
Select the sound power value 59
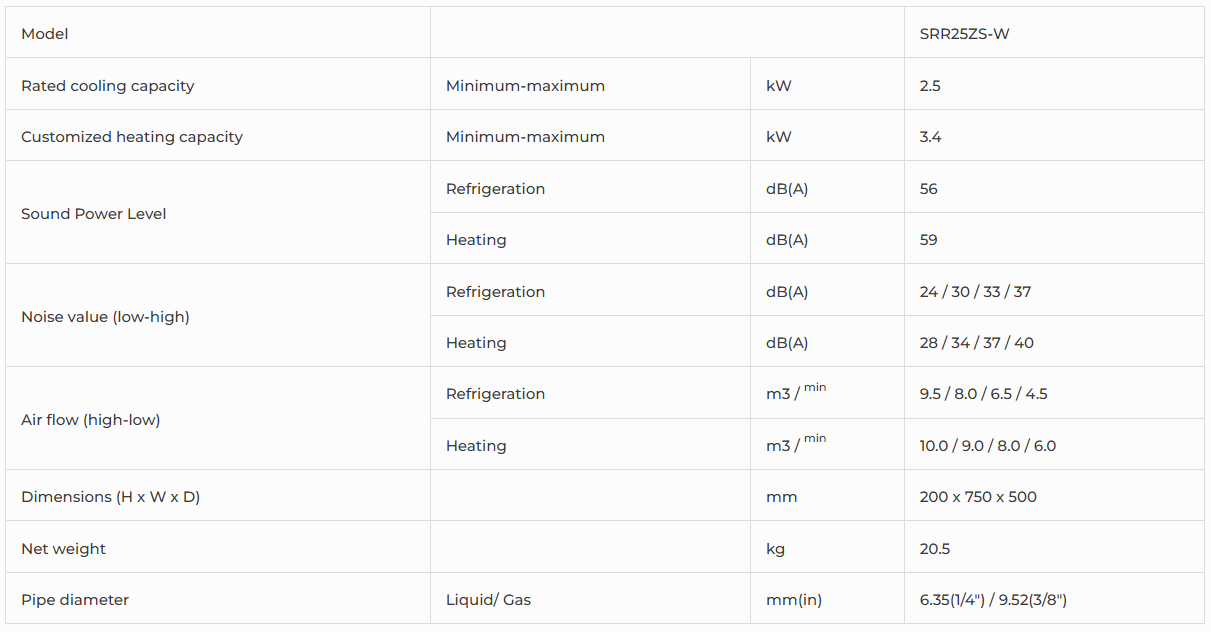click(929, 240)
